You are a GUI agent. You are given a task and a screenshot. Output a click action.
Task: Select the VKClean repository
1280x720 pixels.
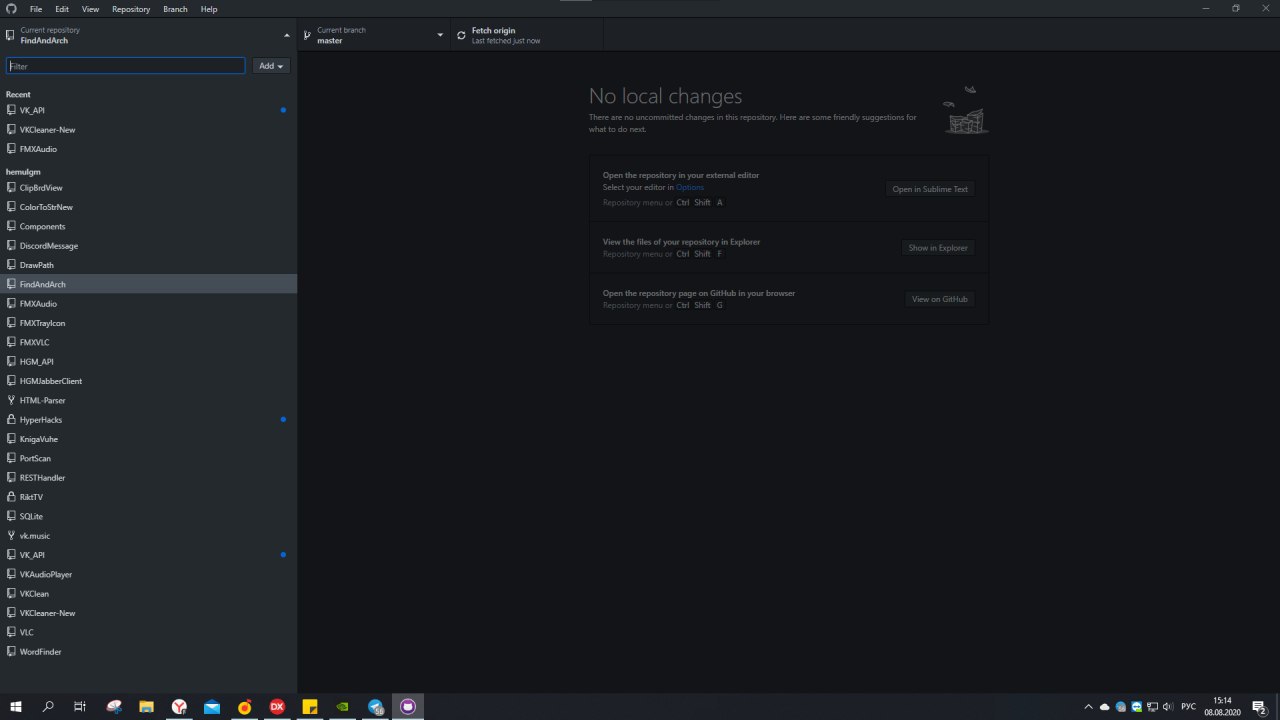click(148, 594)
